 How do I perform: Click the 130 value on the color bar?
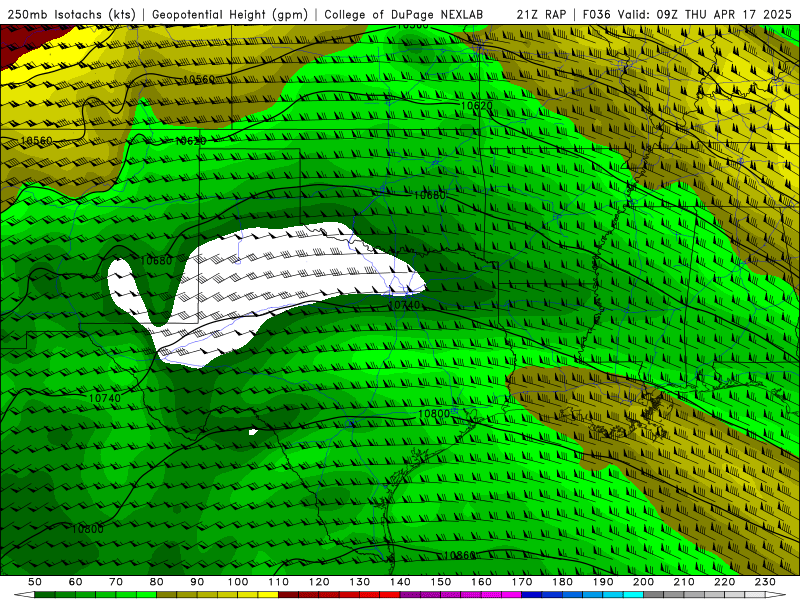click(360, 582)
